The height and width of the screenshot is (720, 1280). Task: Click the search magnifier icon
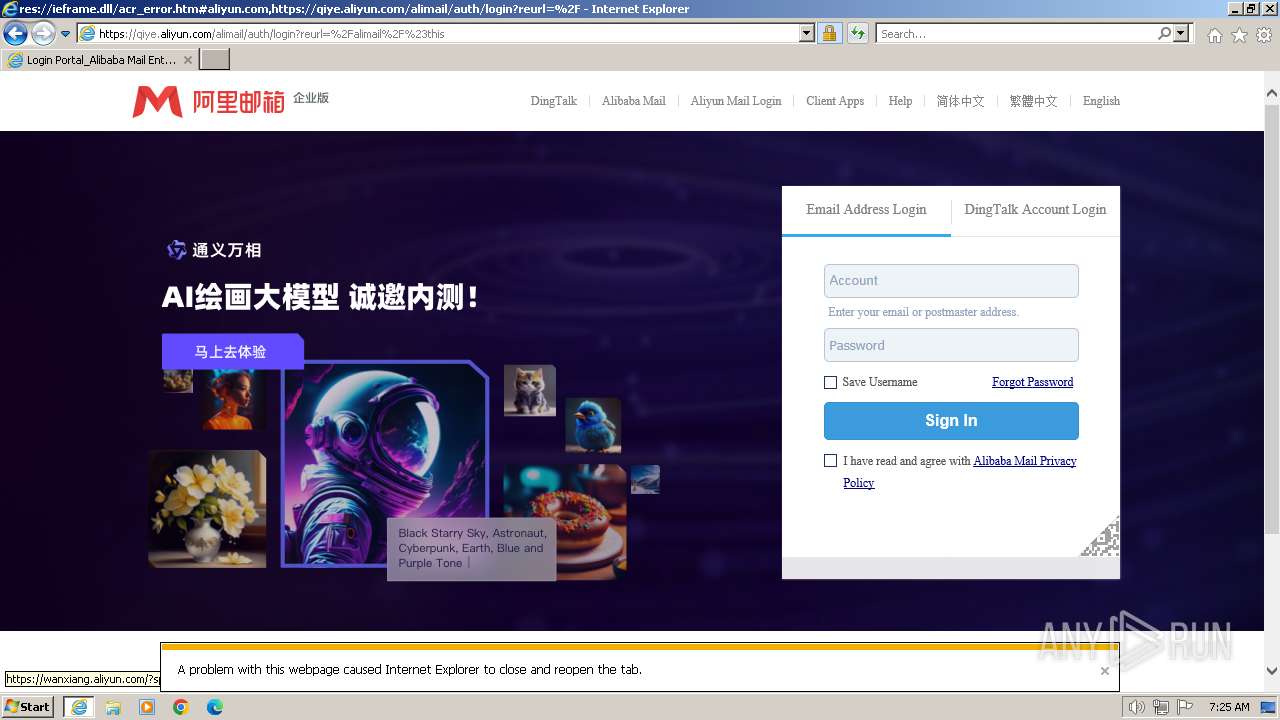1164,33
